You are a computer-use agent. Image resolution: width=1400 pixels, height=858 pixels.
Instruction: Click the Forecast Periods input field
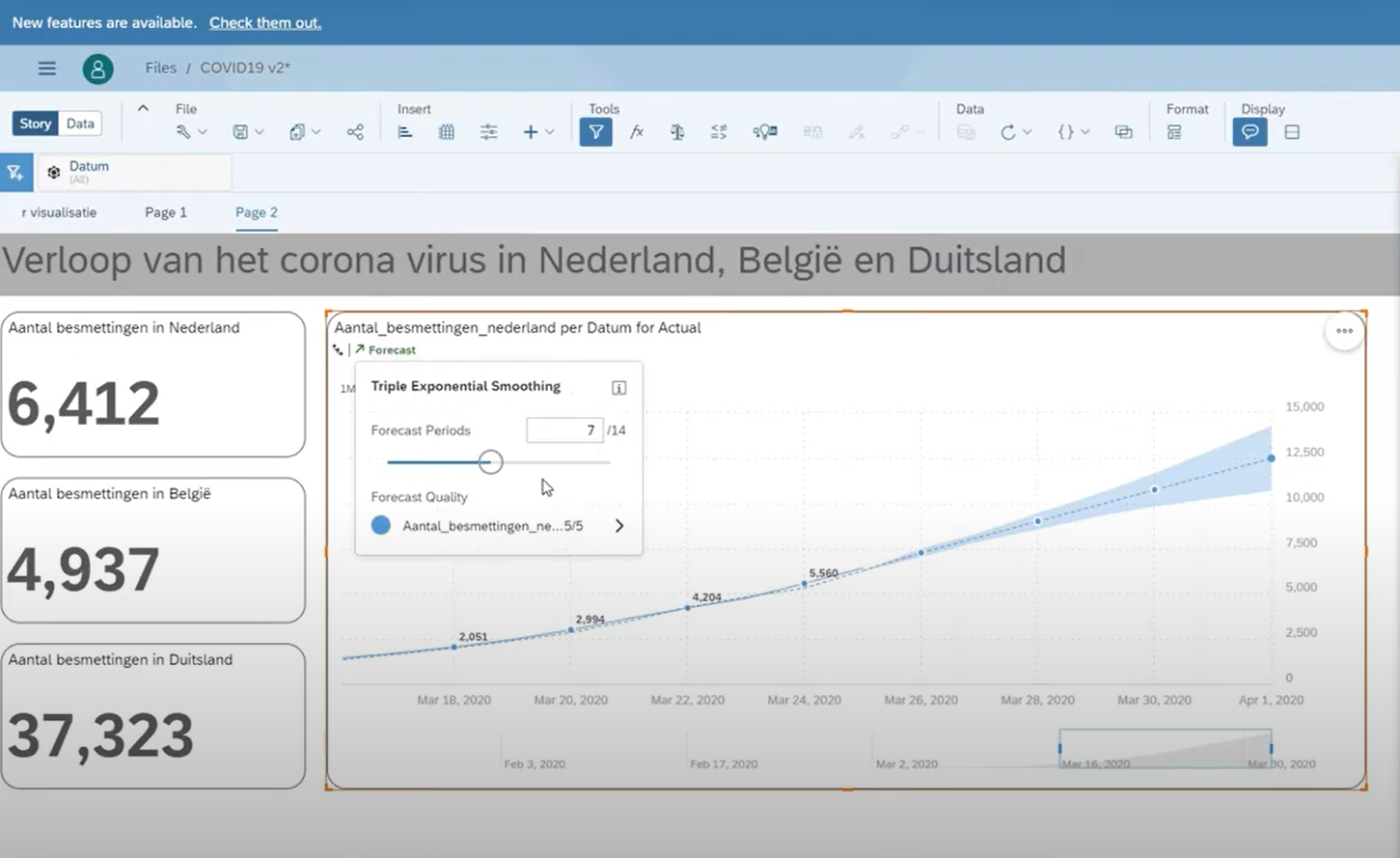coord(564,430)
